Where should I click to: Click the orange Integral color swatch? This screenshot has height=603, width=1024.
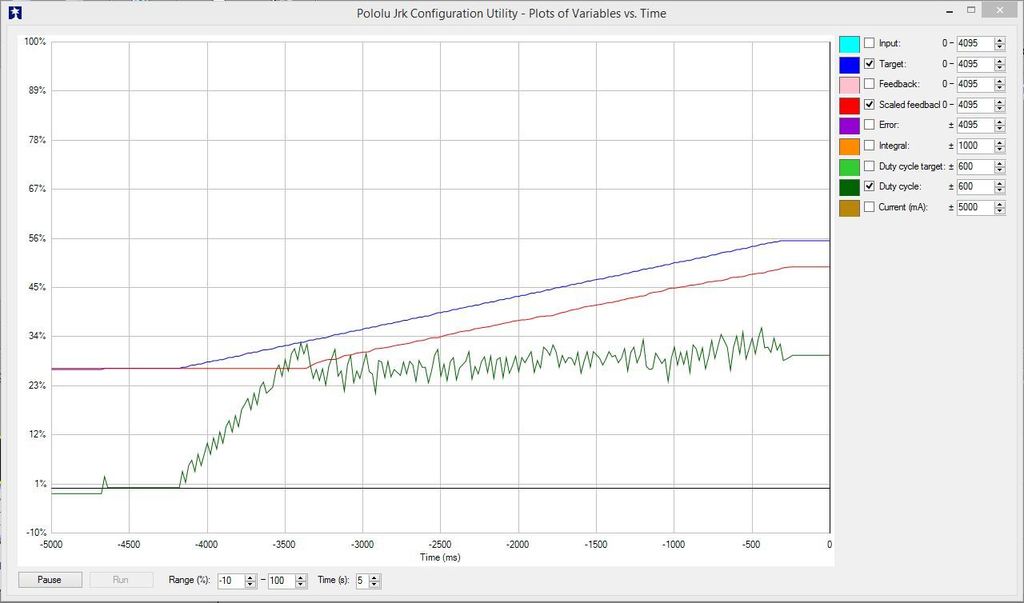[x=849, y=146]
